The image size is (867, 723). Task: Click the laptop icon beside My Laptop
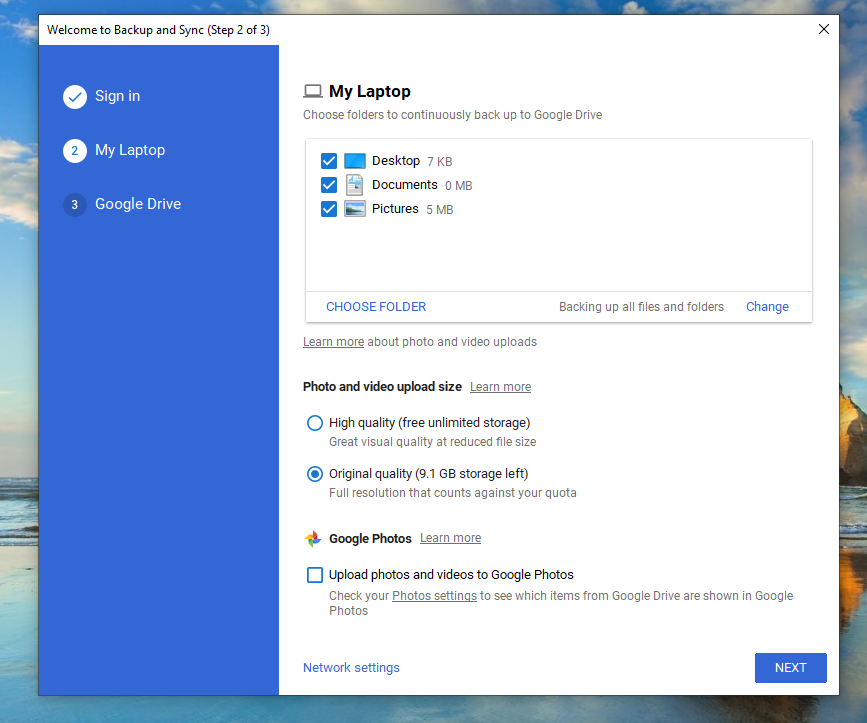click(x=313, y=92)
